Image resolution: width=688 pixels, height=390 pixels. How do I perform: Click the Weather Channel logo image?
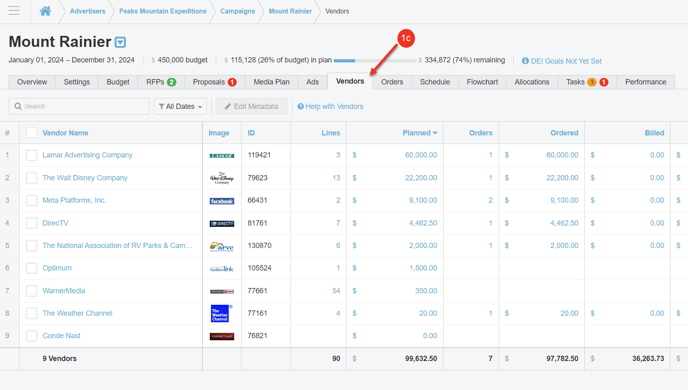coord(221,313)
